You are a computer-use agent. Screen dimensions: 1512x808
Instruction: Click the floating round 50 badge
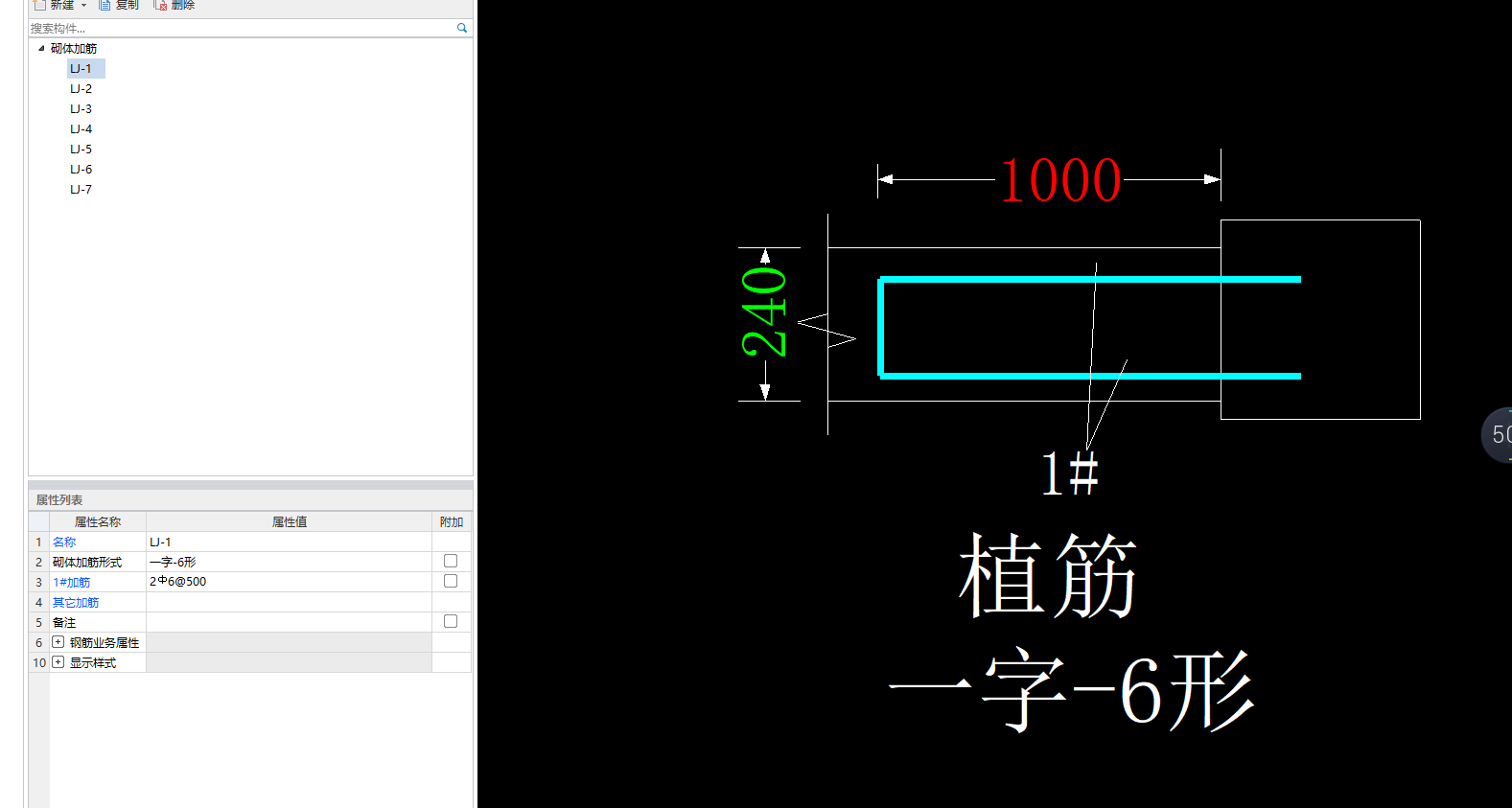[1498, 435]
